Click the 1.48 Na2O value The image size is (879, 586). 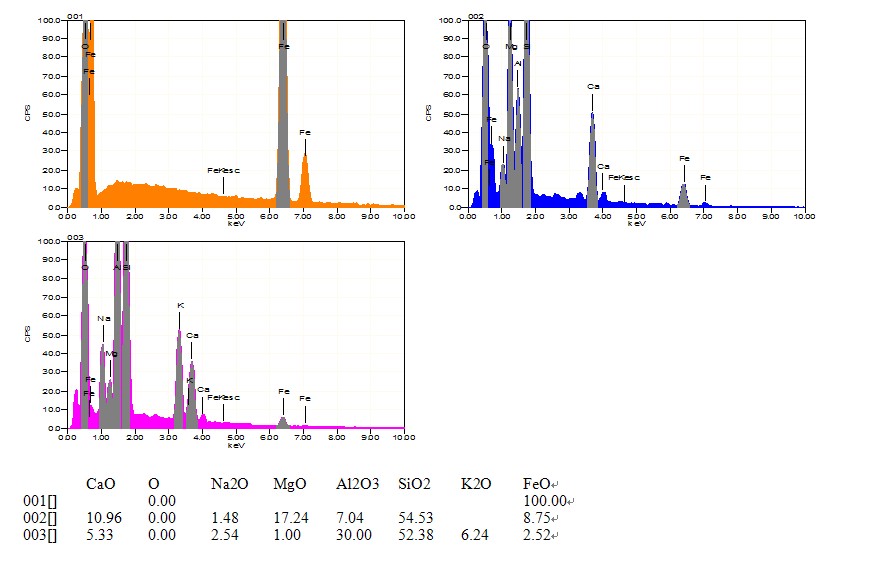[225, 518]
